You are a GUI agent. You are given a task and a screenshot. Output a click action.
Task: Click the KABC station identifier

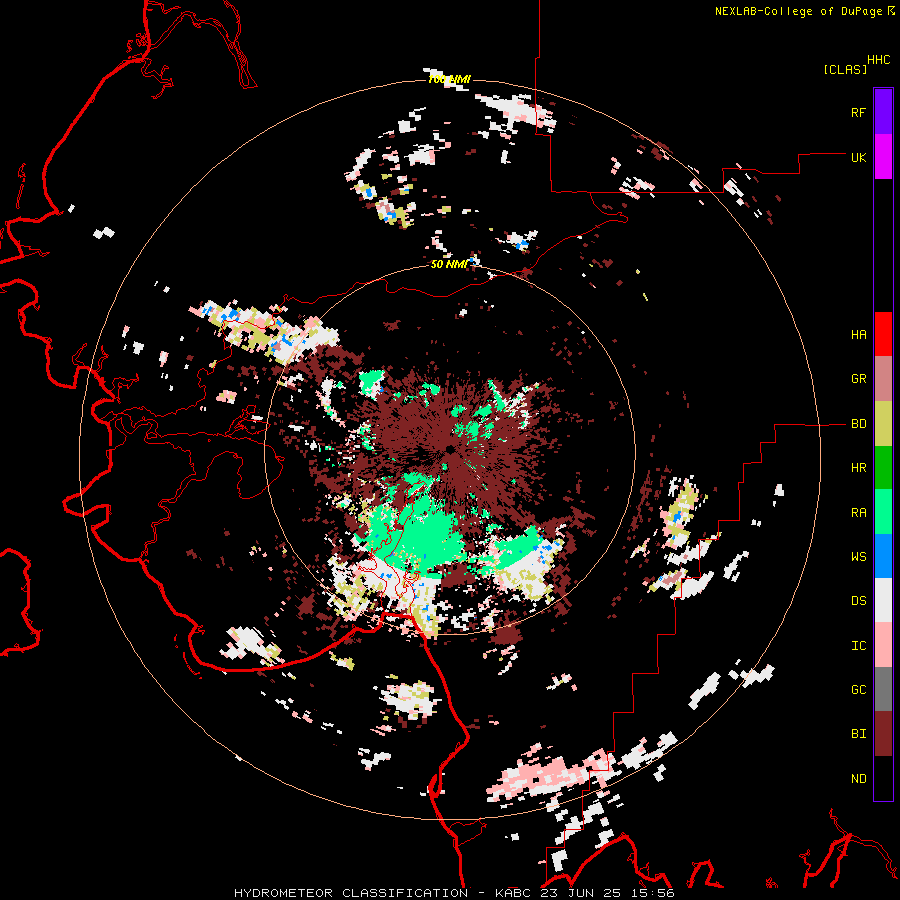[514, 893]
